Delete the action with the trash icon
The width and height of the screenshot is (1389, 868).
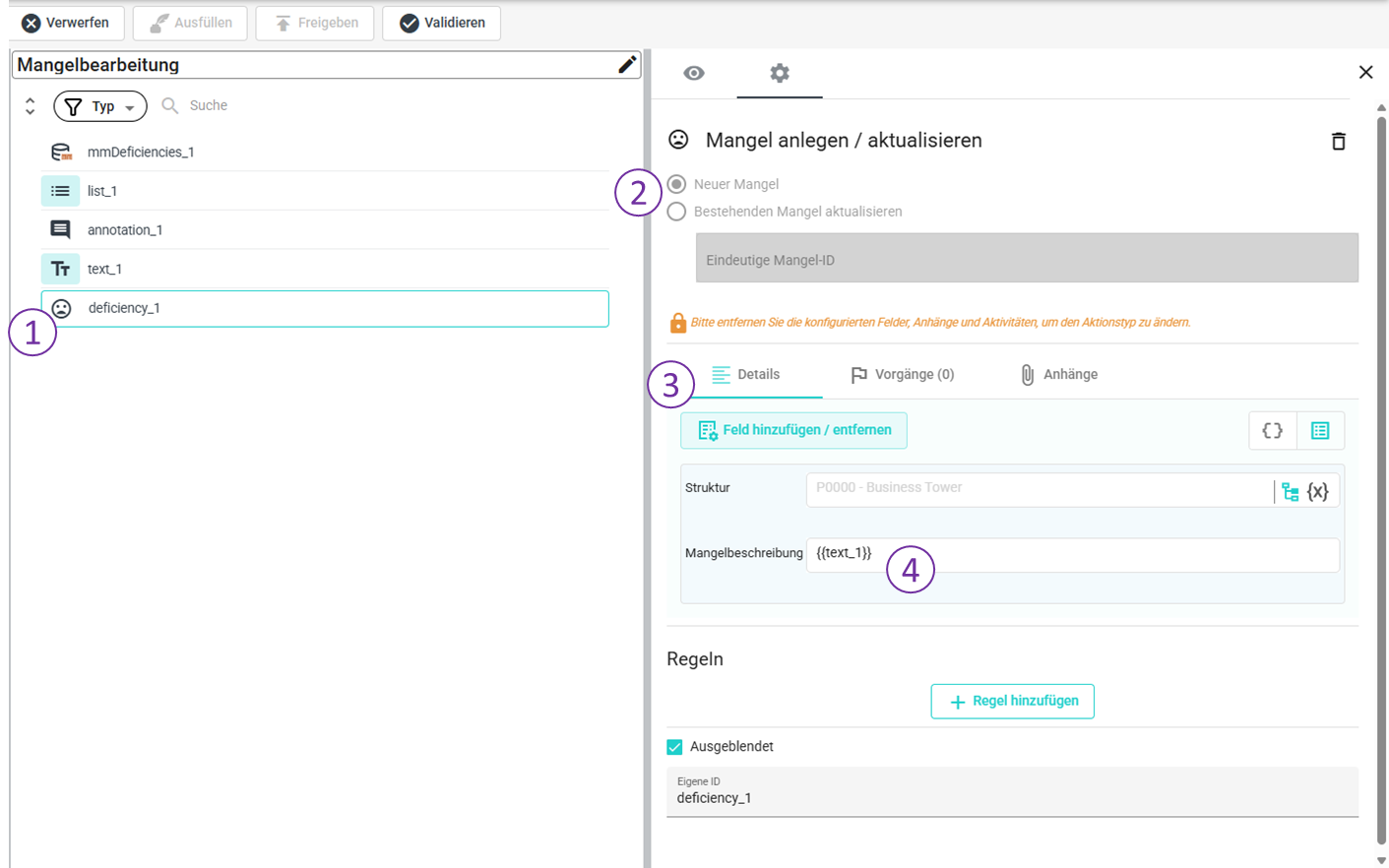(1338, 141)
